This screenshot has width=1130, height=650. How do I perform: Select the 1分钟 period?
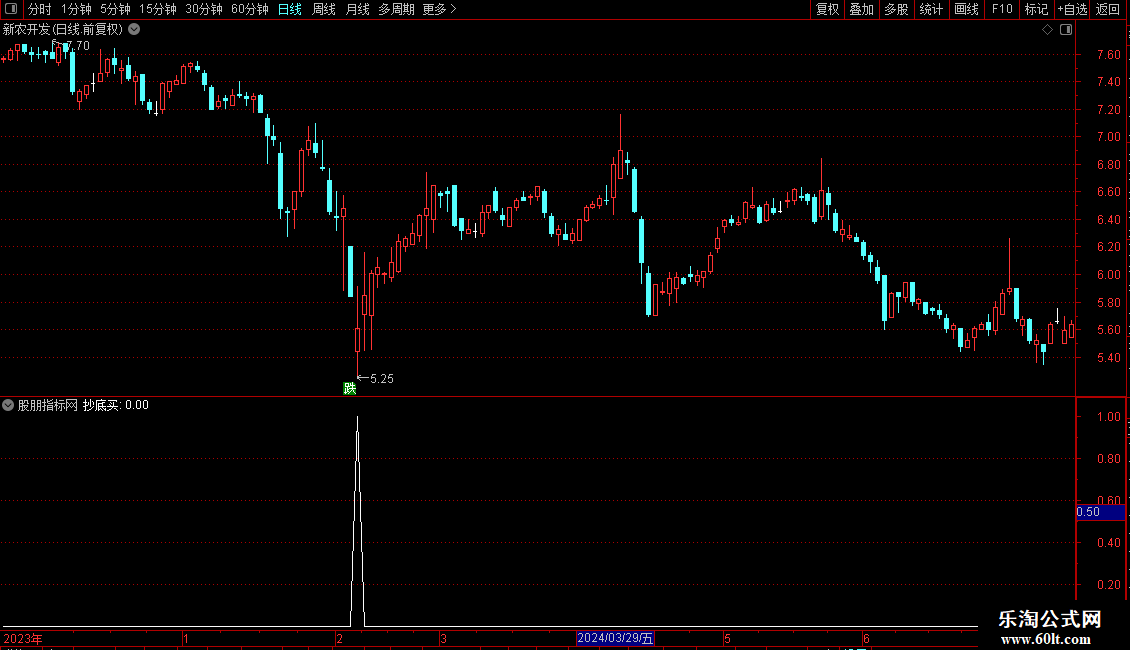tap(76, 9)
